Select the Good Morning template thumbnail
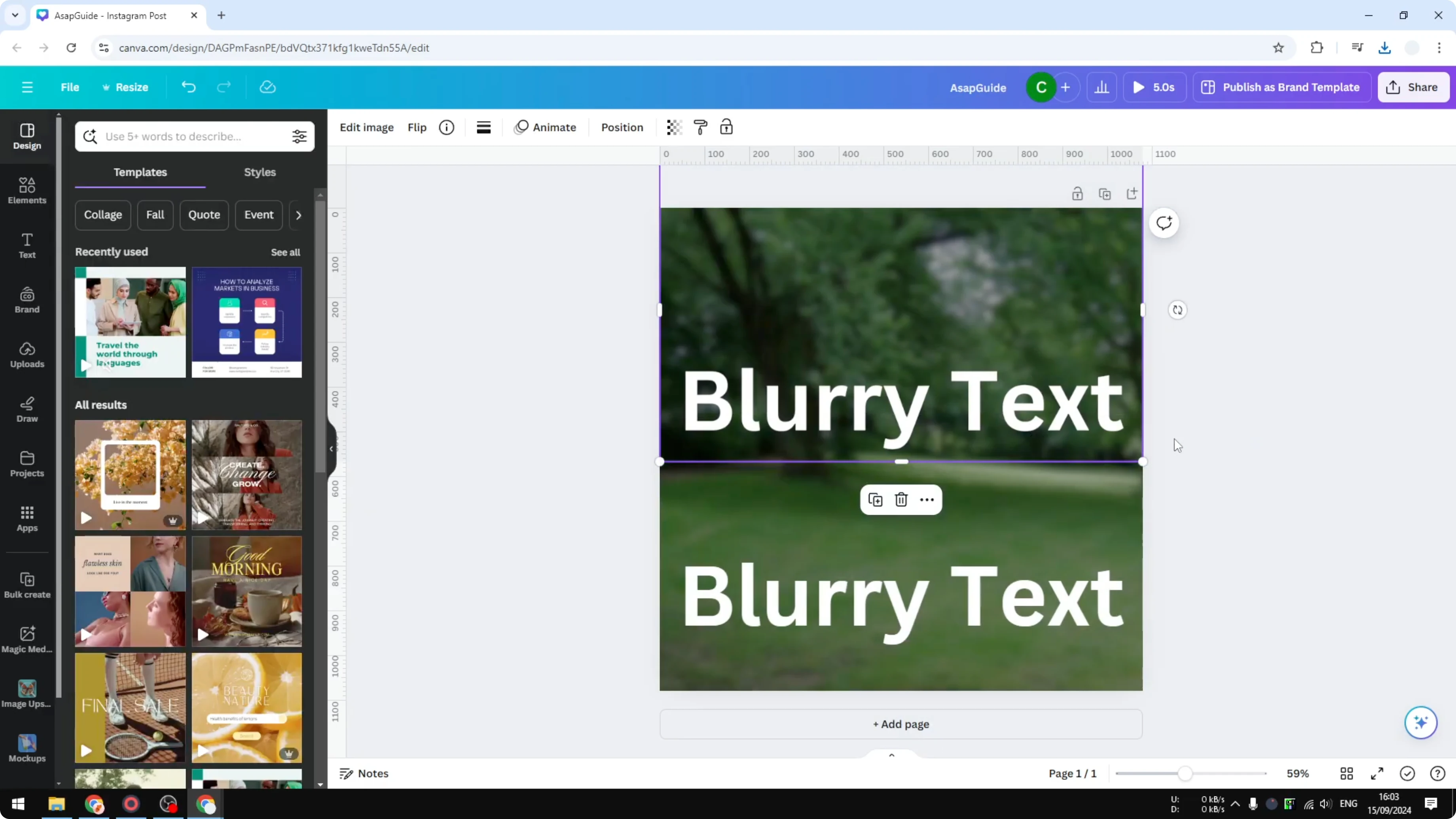Screen dimensions: 1456x819 [x=246, y=591]
